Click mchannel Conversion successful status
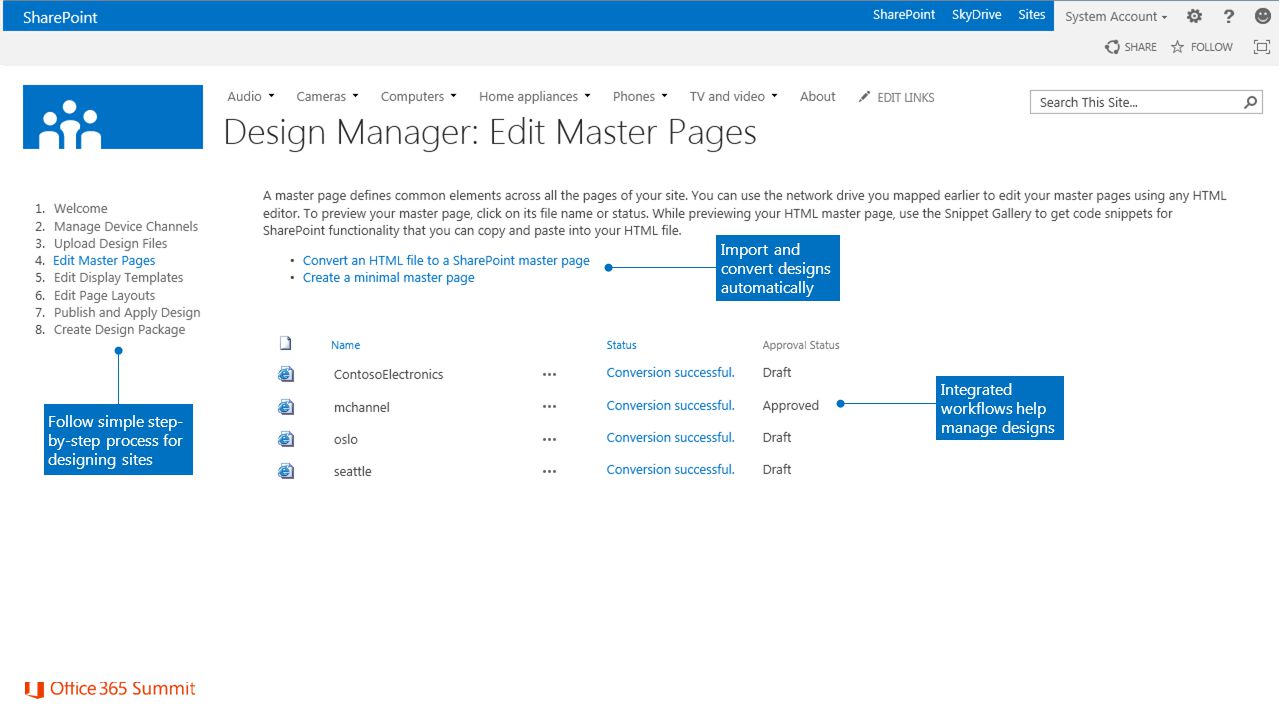Image resolution: width=1280 pixels, height=720 pixels. [670, 405]
